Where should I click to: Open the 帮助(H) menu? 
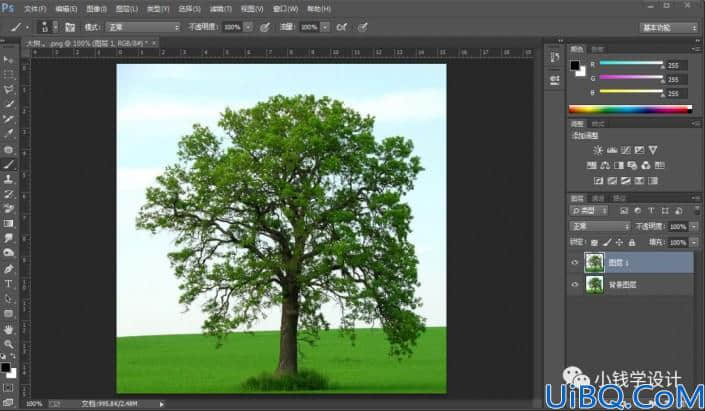click(319, 9)
